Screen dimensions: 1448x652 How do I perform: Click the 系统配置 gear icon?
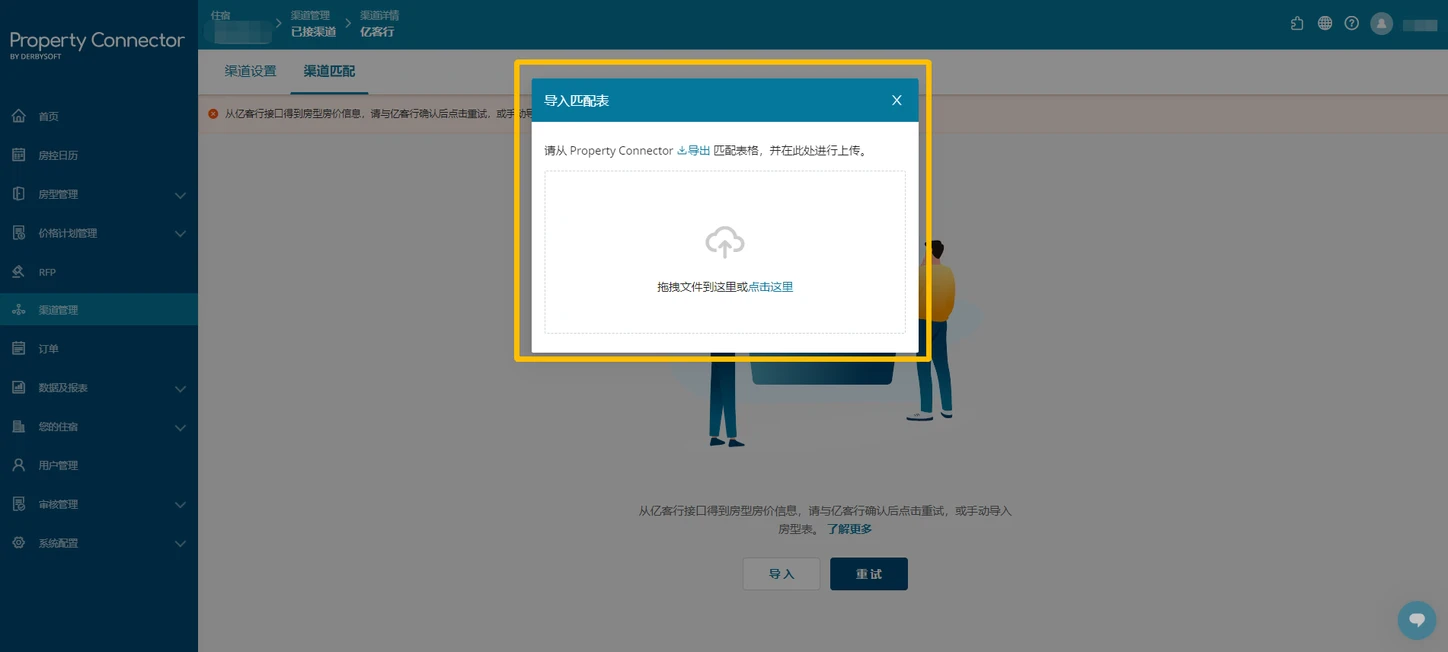(x=18, y=543)
